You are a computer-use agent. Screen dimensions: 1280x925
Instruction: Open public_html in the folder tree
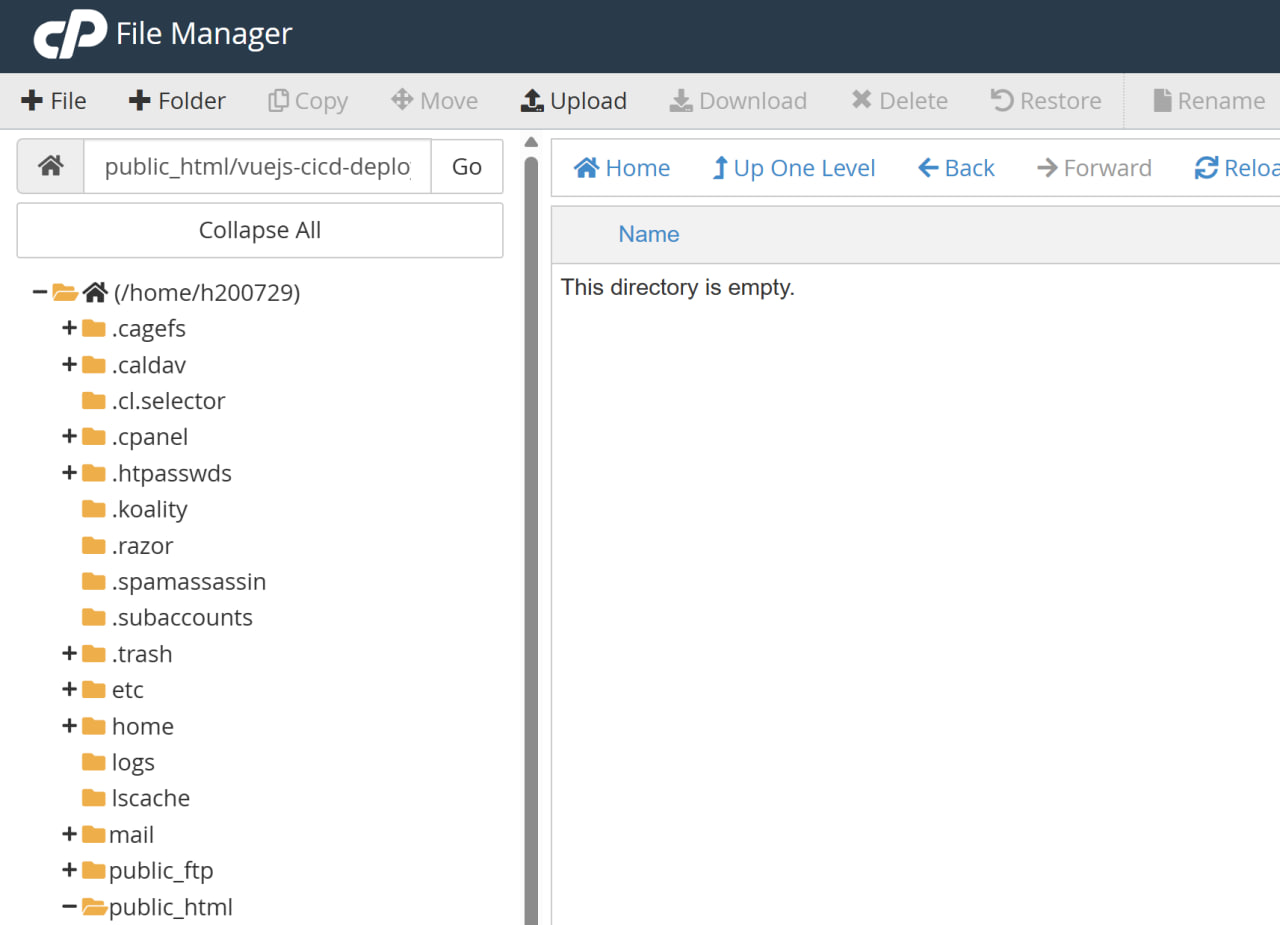[171, 907]
